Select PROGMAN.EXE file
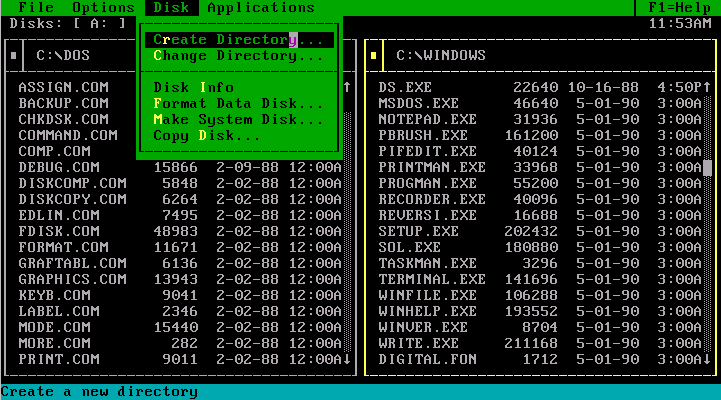The image size is (721, 400). 541,183
